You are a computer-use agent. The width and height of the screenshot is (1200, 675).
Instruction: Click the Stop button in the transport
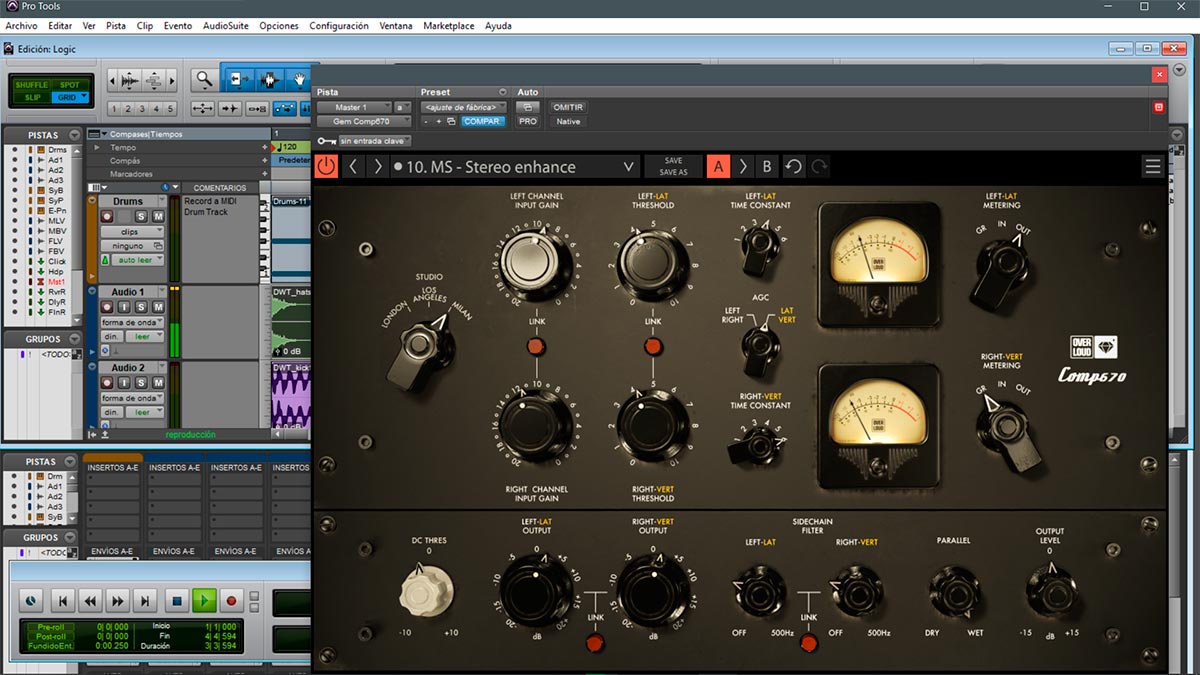tap(176, 601)
